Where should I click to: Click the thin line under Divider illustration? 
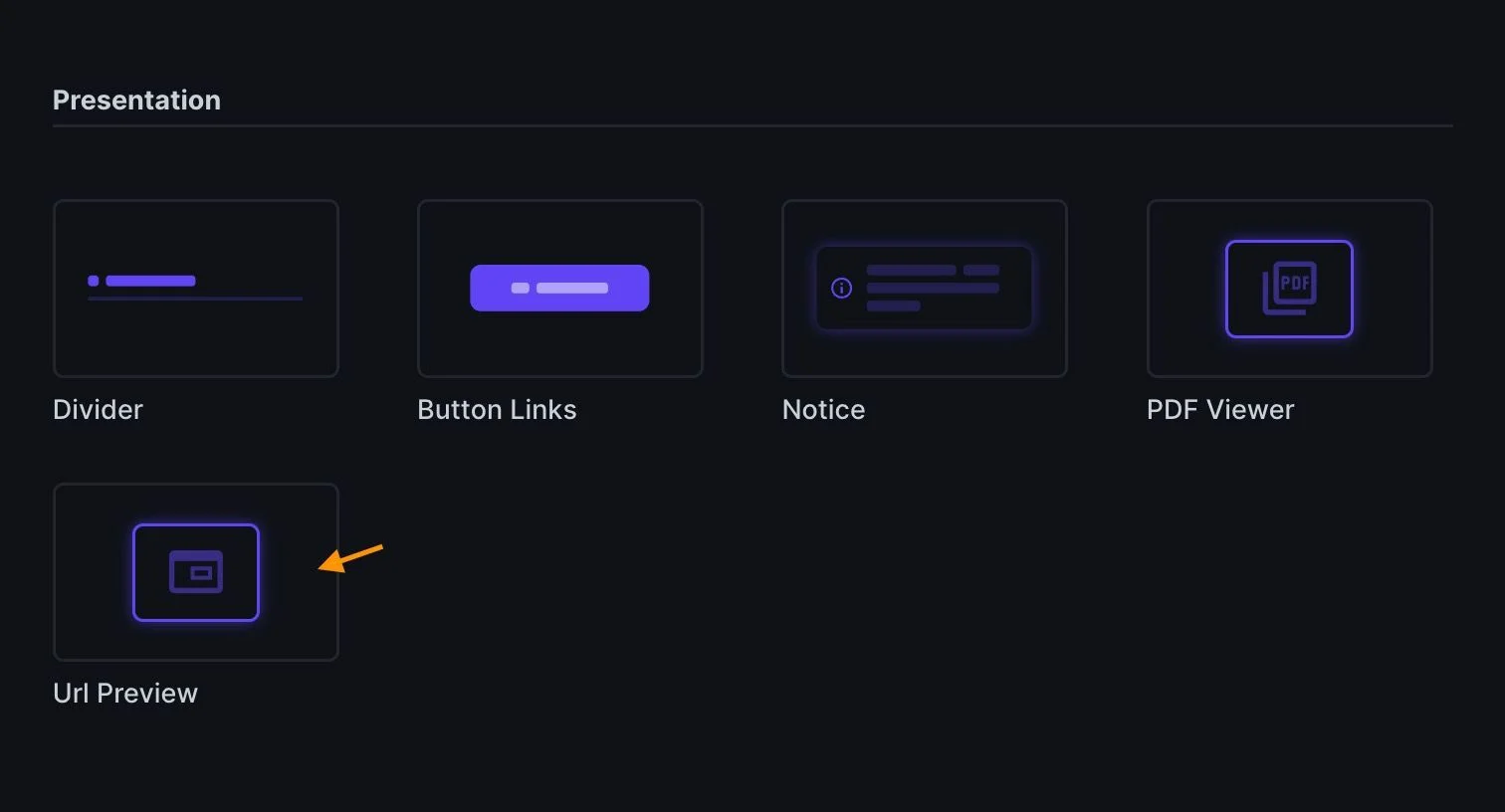tap(195, 299)
